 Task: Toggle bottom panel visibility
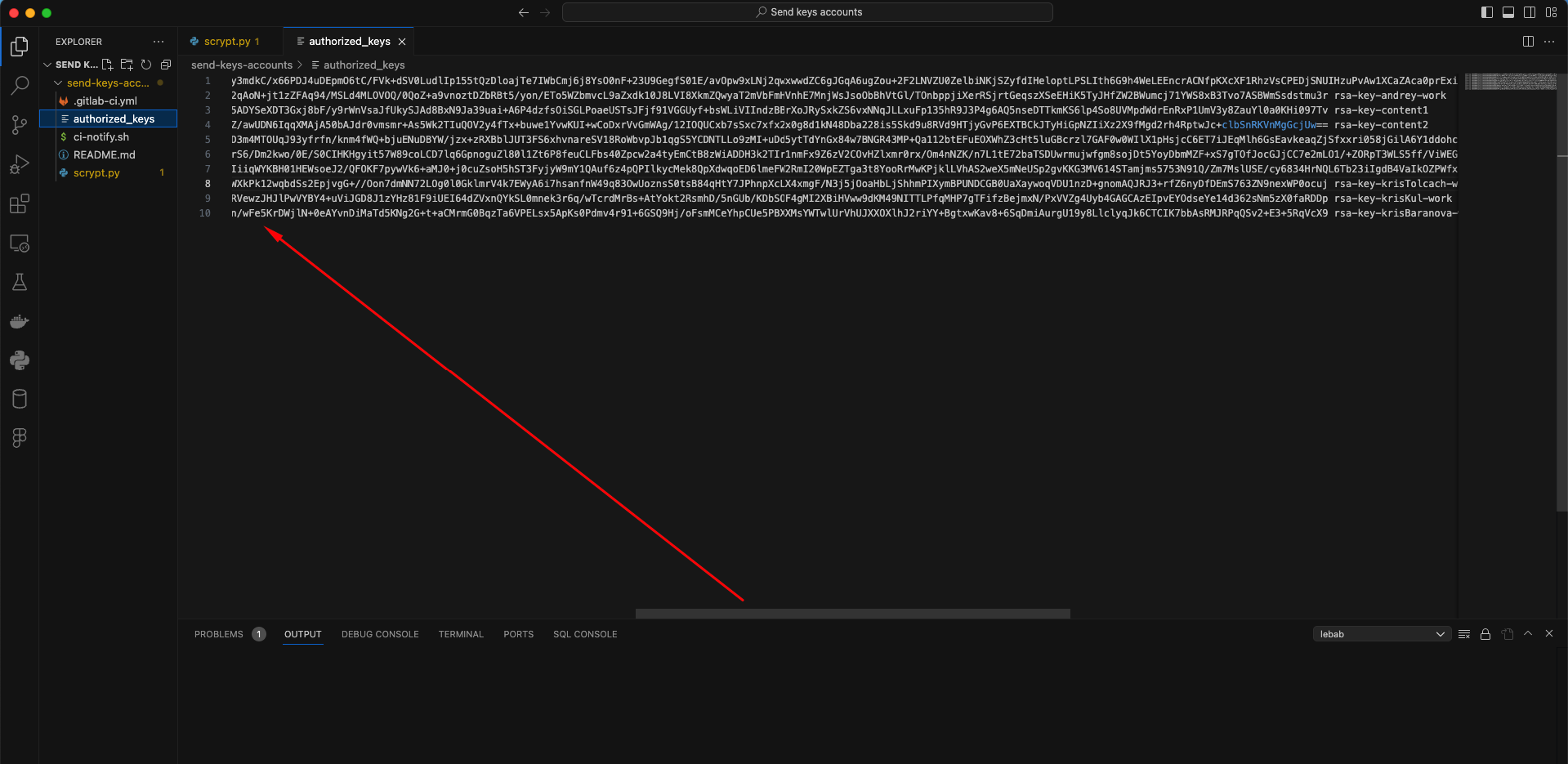pos(1508,12)
